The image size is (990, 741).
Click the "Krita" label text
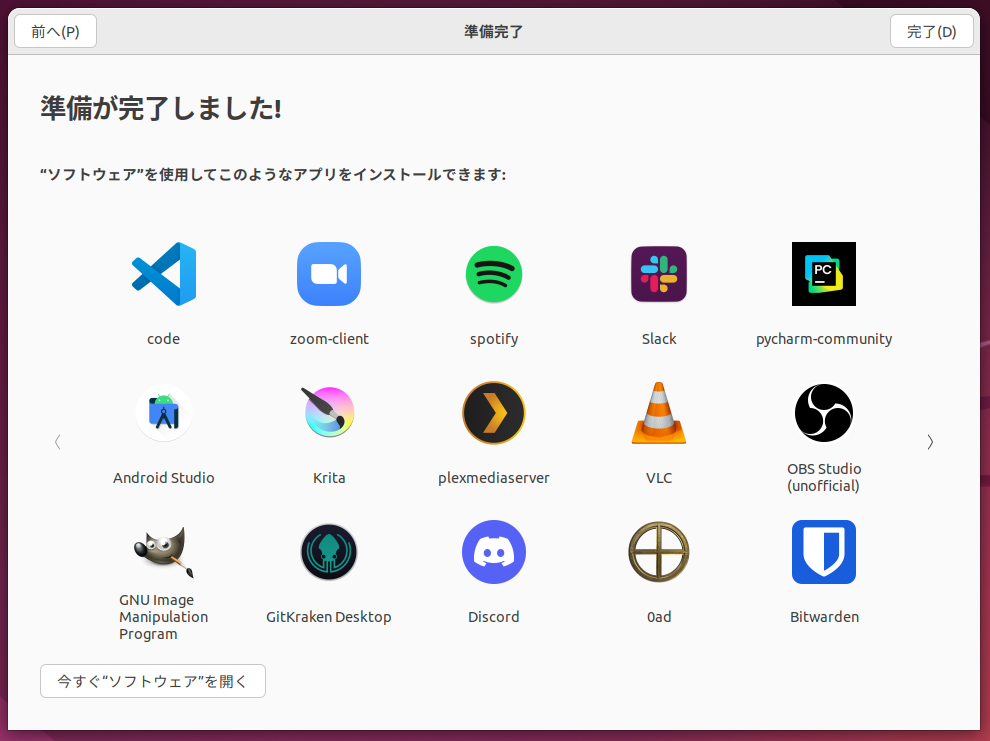click(x=329, y=478)
